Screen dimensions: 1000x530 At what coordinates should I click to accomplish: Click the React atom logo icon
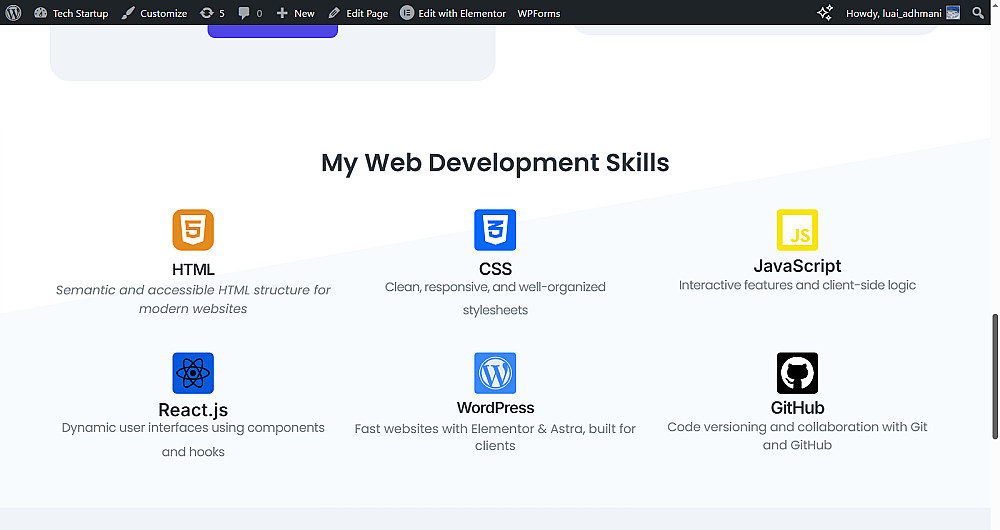pyautogui.click(x=193, y=373)
